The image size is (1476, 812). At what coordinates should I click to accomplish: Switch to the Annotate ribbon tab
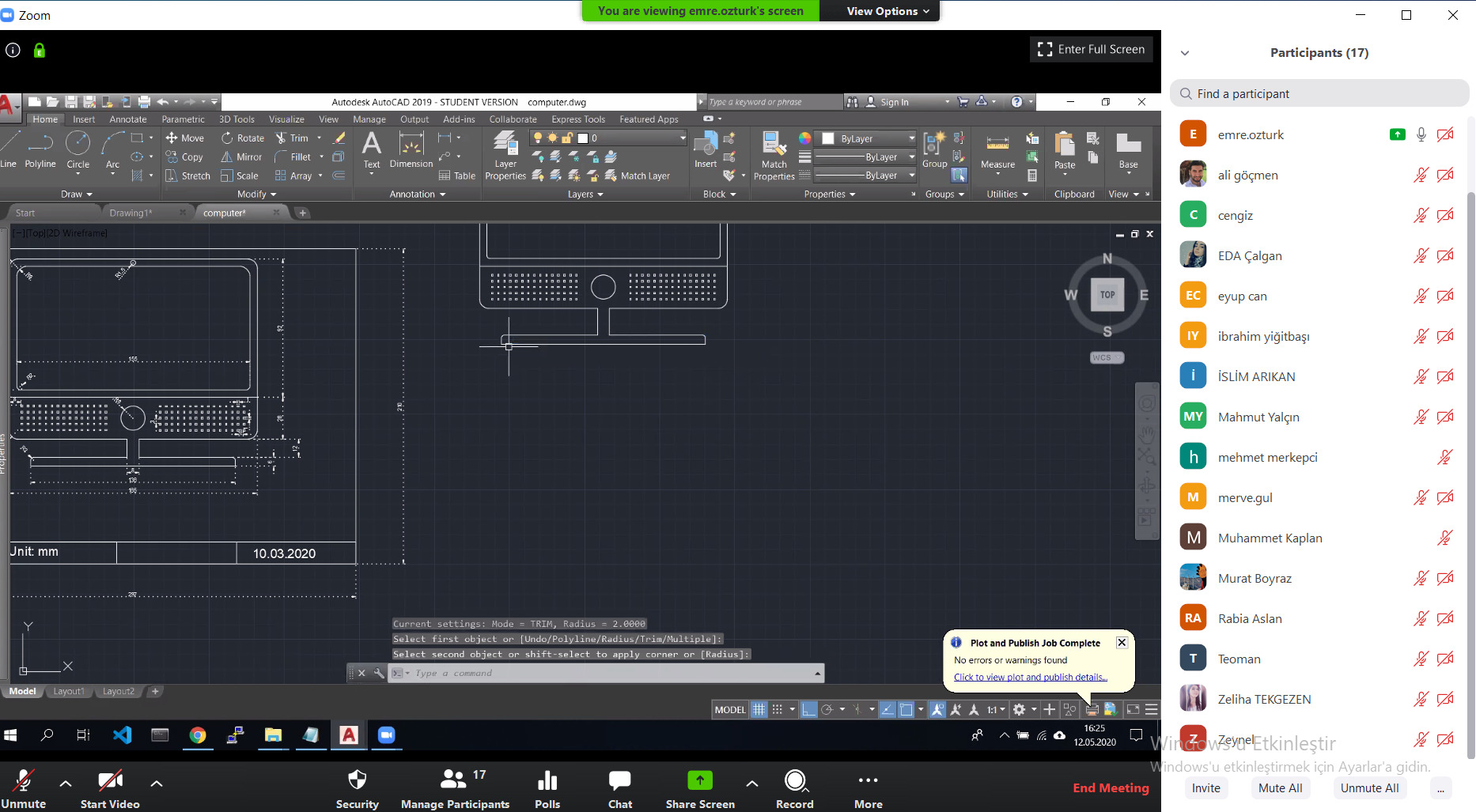(x=128, y=119)
